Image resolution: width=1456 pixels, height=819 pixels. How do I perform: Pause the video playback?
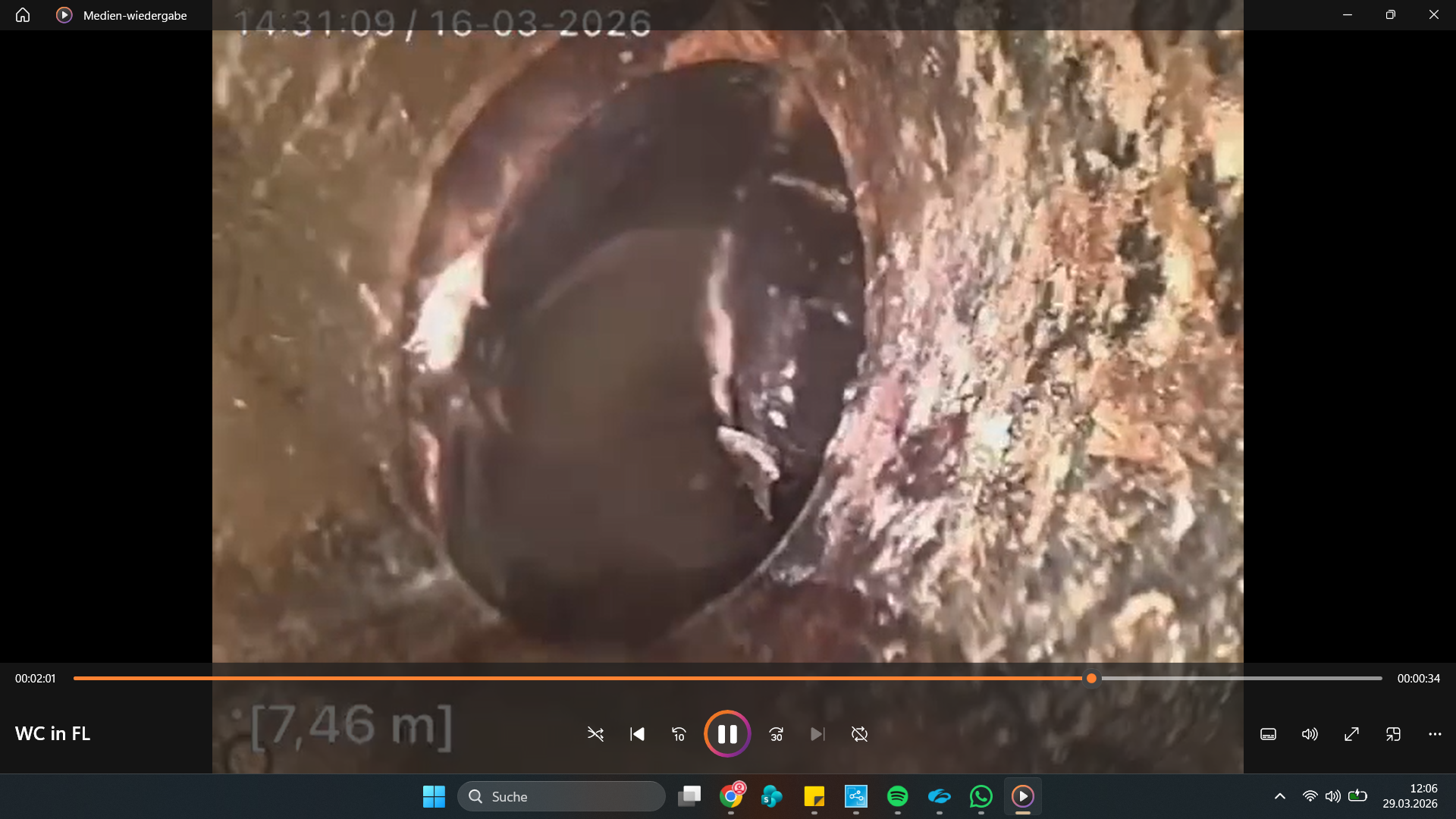727,733
